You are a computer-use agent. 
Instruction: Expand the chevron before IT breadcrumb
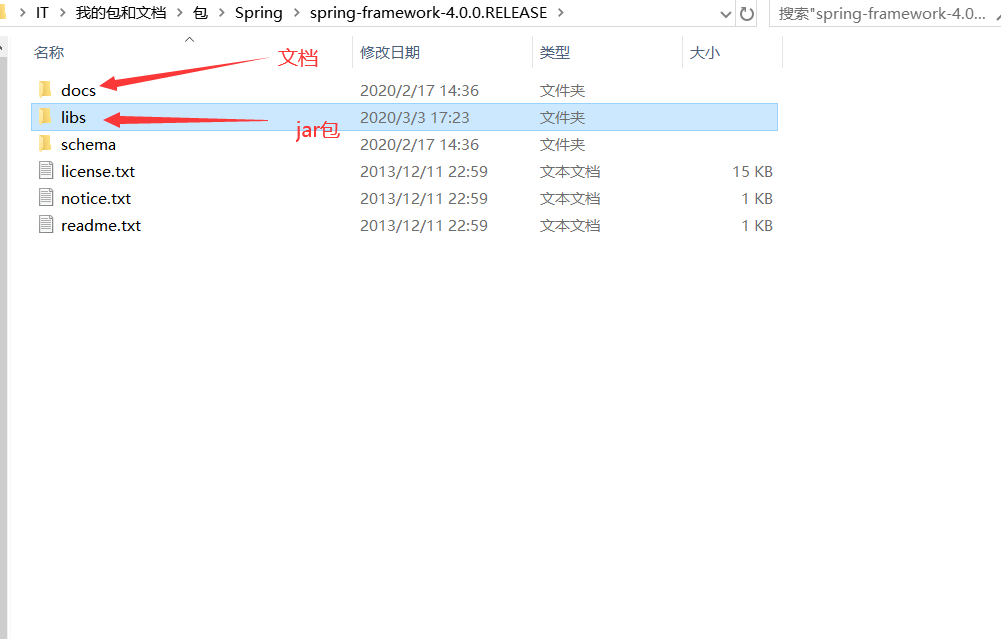pyautogui.click(x=22, y=13)
